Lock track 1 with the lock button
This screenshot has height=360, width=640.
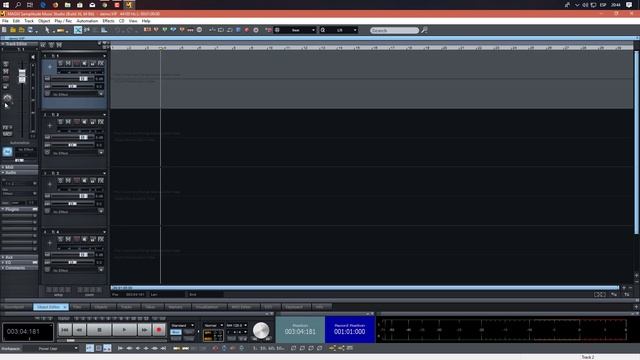(93, 63)
